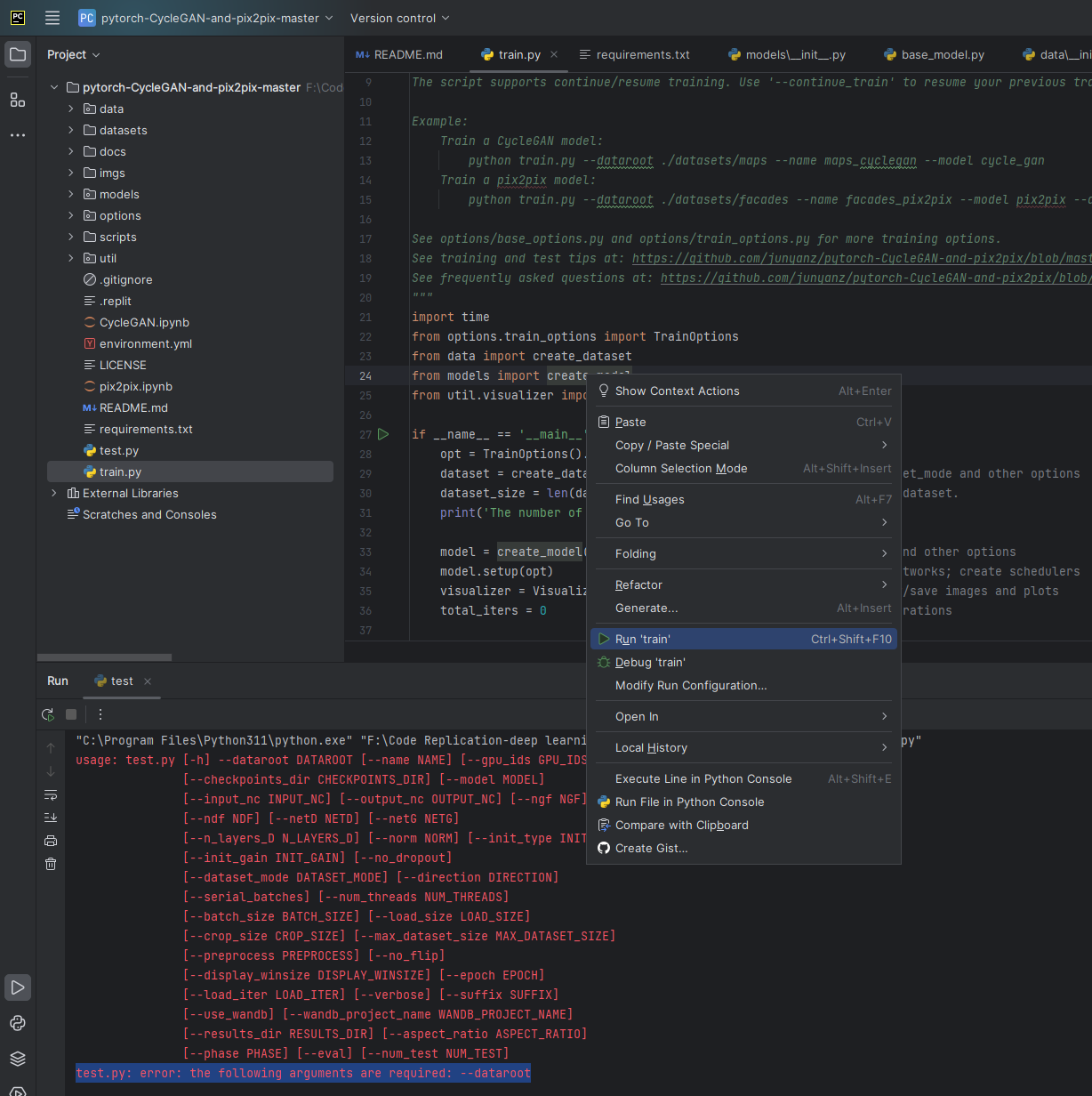
Task: Open Project view dropdown
Action: (73, 54)
